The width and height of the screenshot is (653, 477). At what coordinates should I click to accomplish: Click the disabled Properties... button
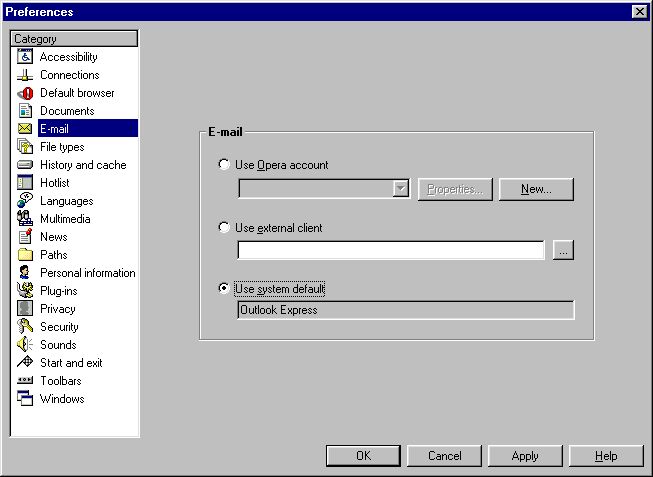455,189
